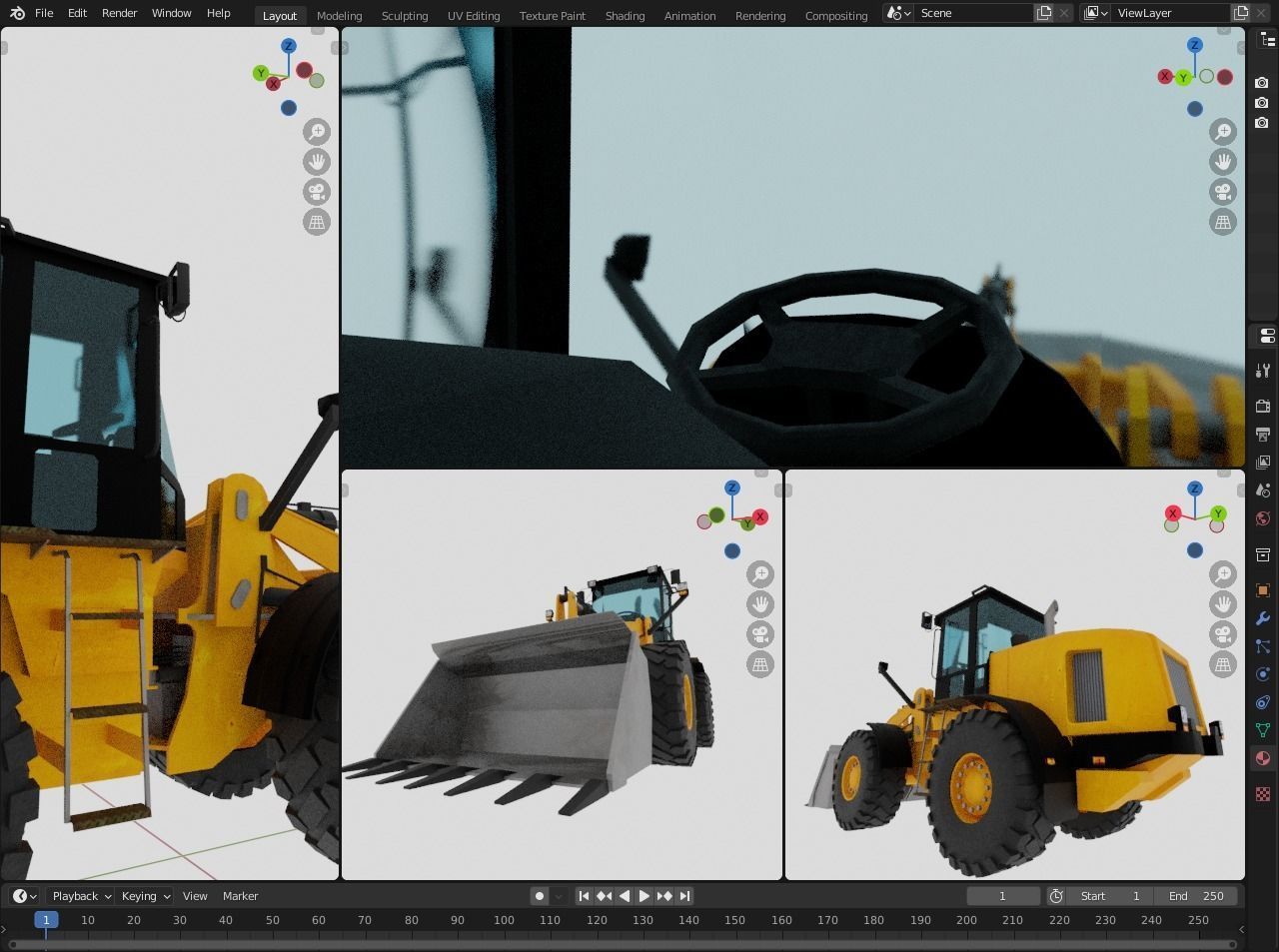Open the timeline Marker menu
This screenshot has width=1279, height=952.
click(241, 896)
